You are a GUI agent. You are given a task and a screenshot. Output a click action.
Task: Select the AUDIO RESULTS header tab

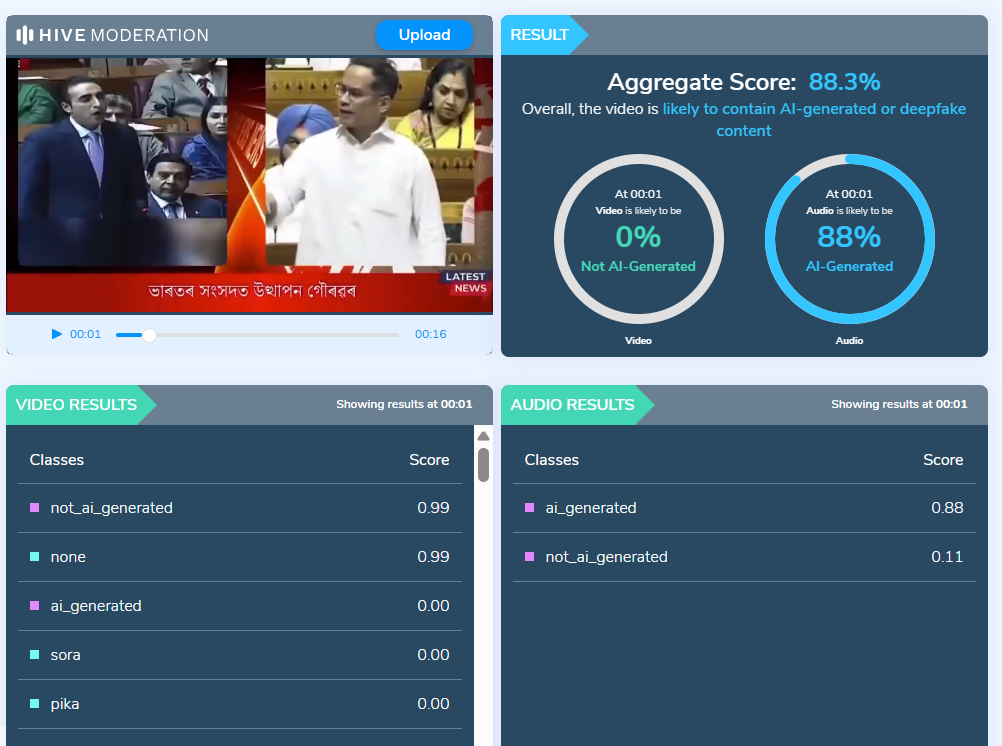point(572,405)
